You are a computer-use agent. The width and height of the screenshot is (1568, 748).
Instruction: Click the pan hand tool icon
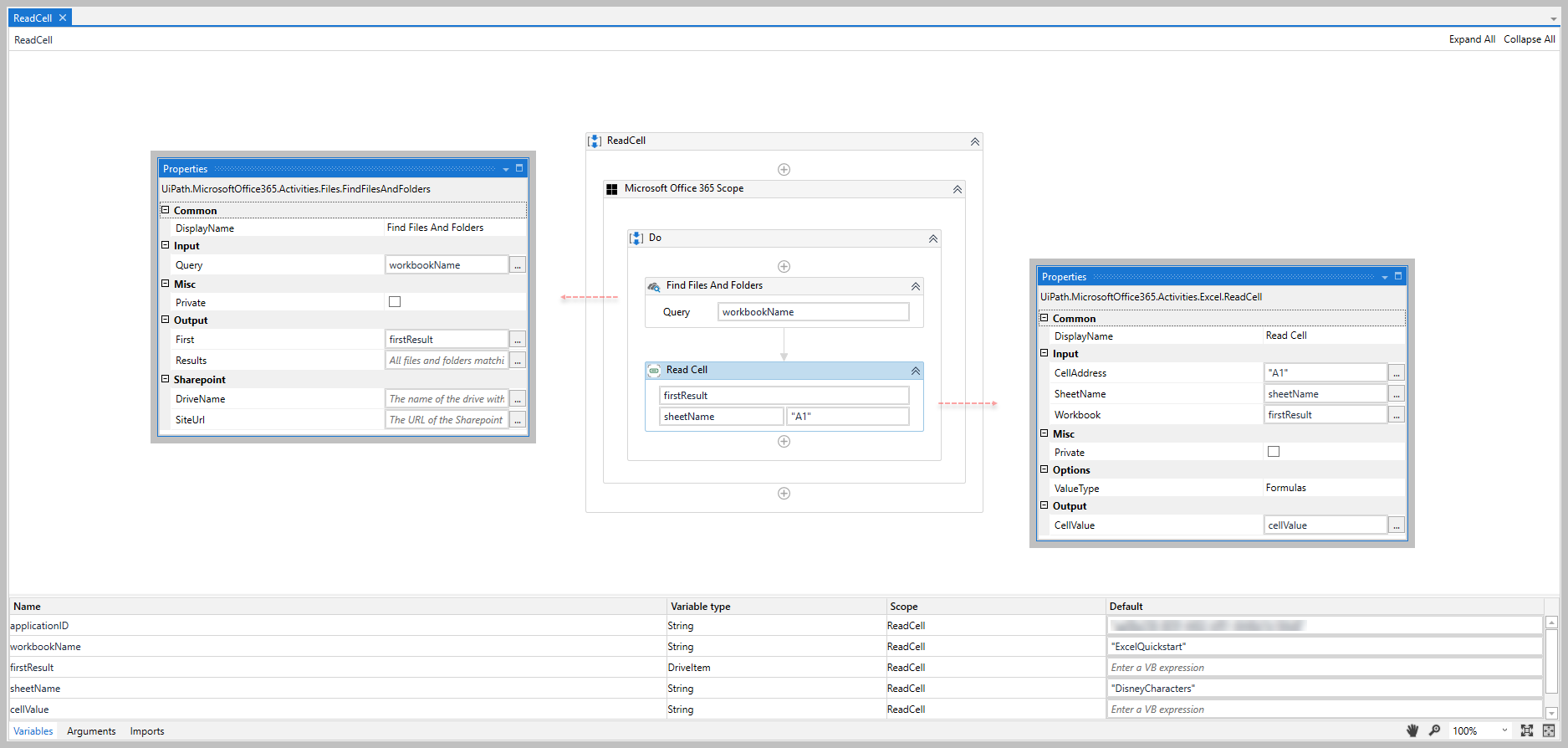(1412, 730)
